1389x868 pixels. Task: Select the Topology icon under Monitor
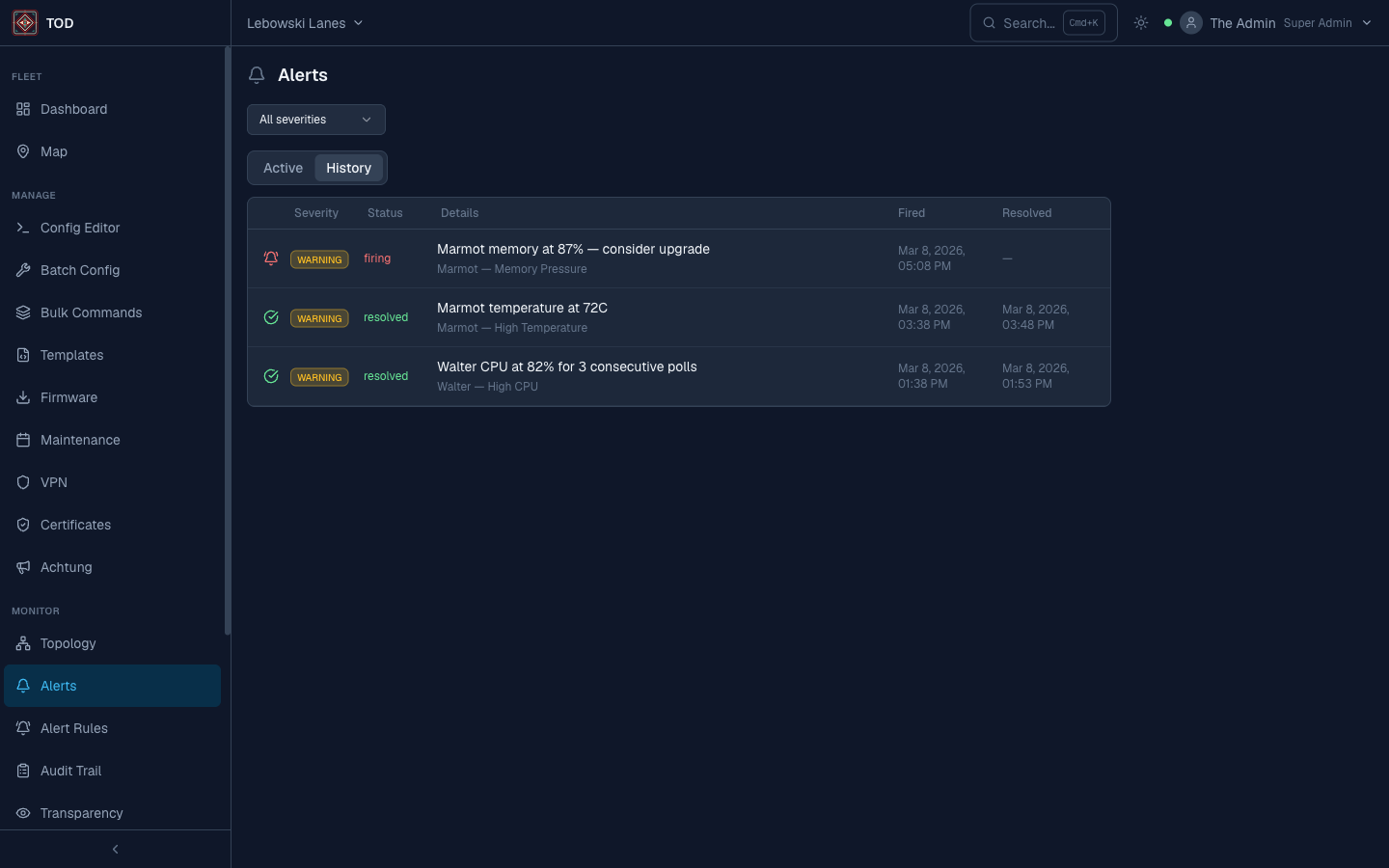point(23,643)
